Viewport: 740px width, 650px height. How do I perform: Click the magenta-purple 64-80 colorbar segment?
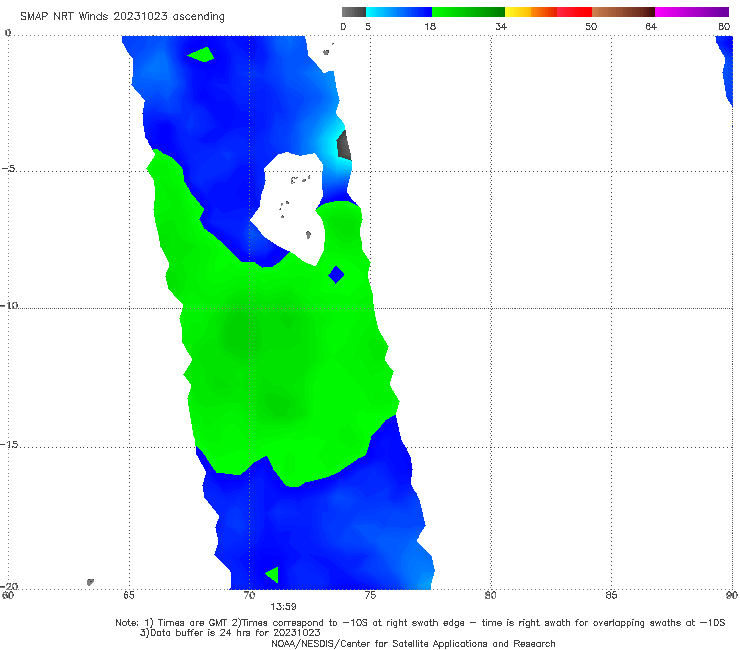pos(692,12)
